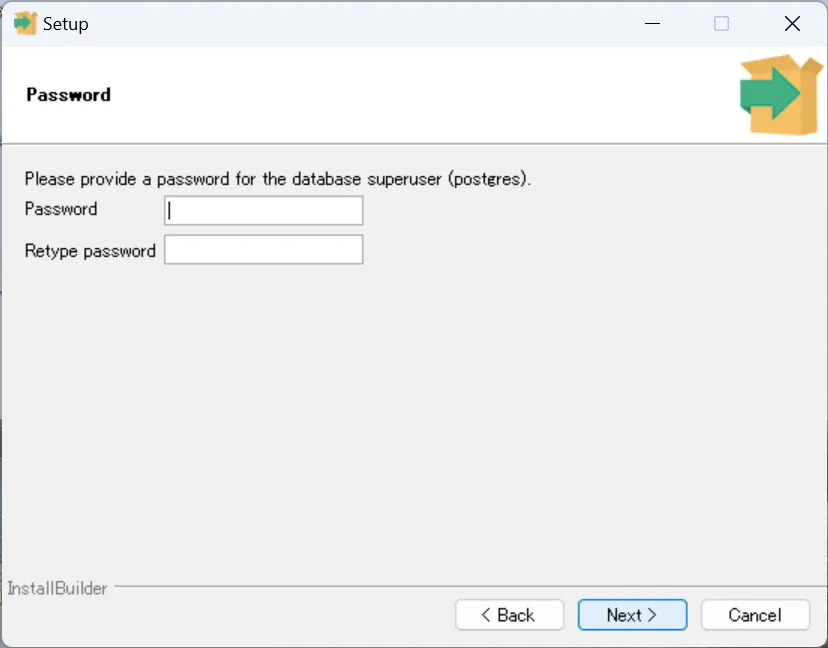Proceed with the Next button
The height and width of the screenshot is (648, 828).
(632, 615)
